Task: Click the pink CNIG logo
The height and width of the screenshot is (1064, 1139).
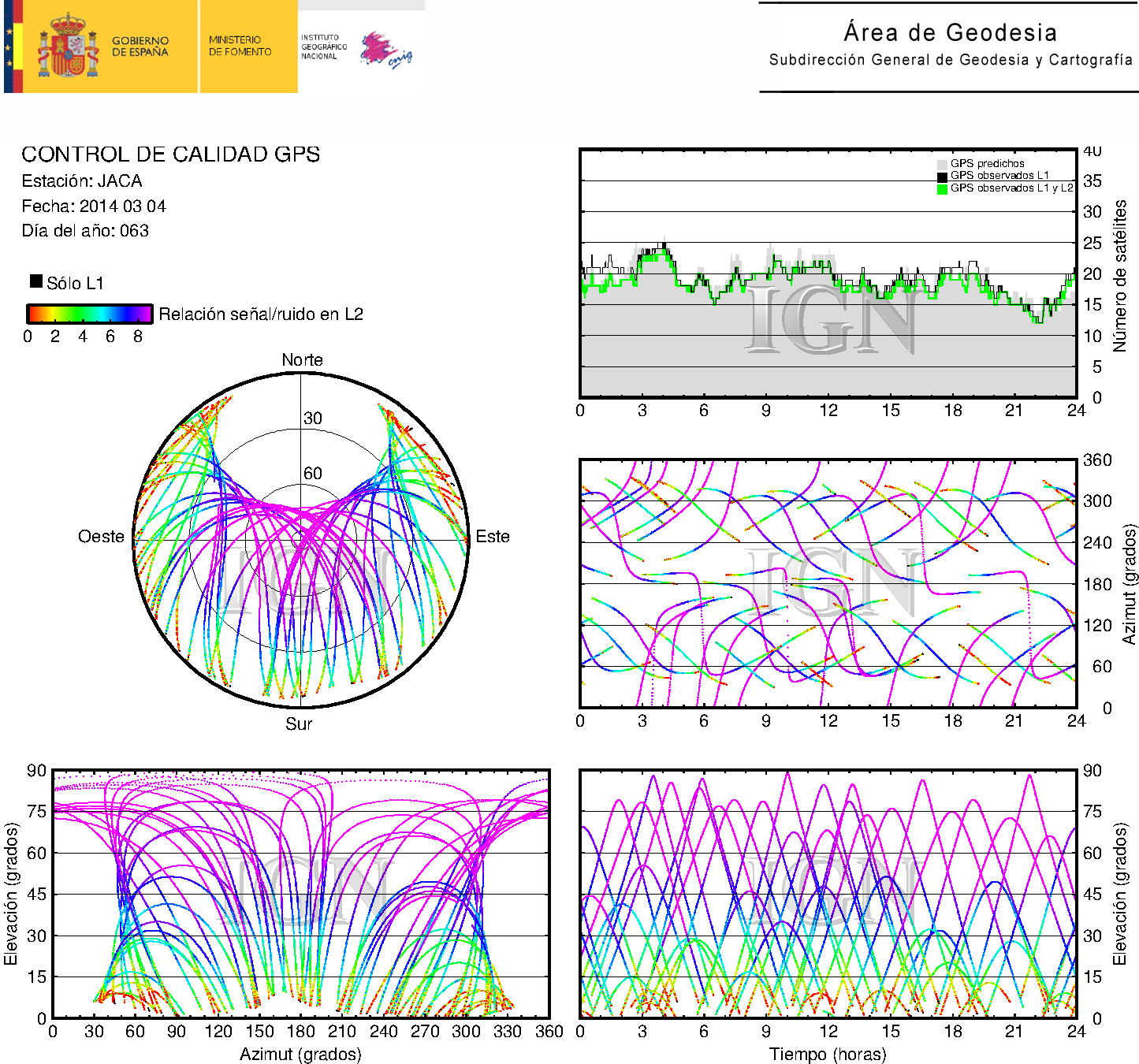Action: 385,50
